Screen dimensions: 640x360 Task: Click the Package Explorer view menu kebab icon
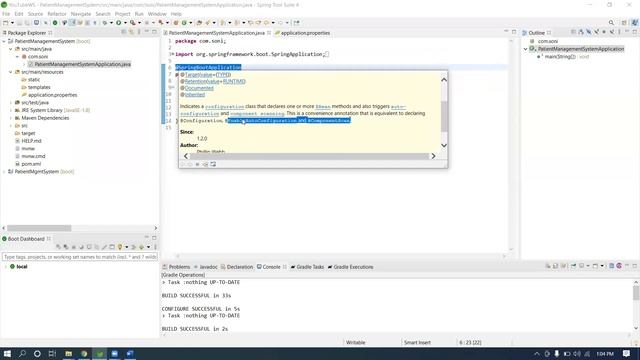[x=139, y=32]
